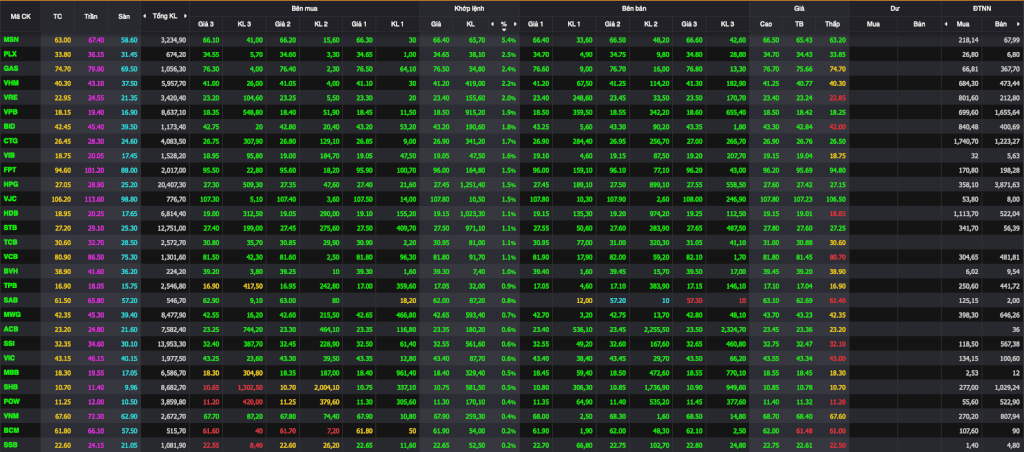
Task: Sort by the Cao high price header
Action: pyautogui.click(x=766, y=24)
